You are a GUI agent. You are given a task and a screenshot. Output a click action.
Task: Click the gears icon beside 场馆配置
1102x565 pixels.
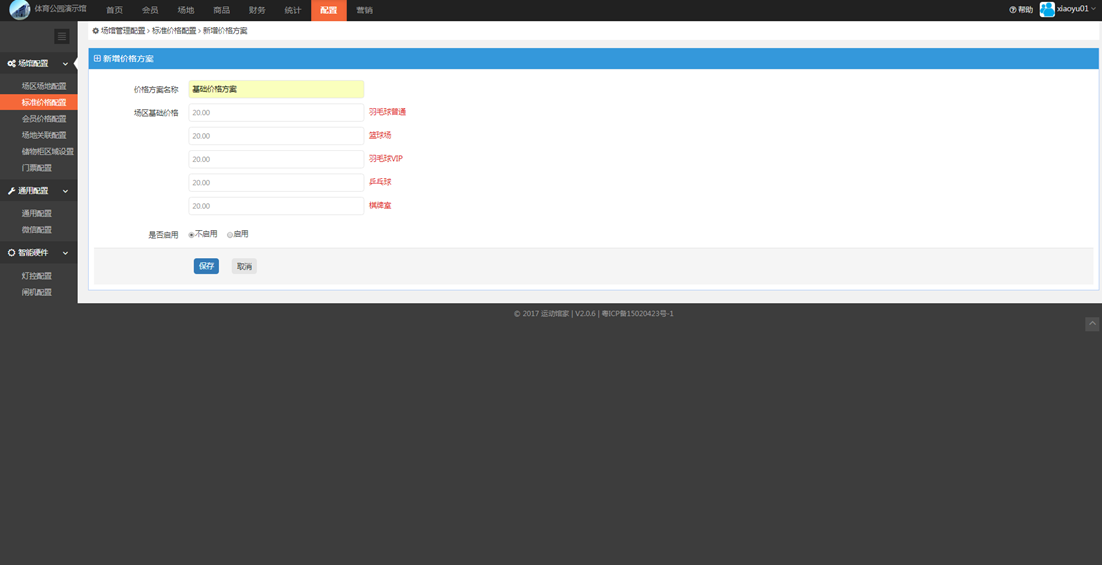[11, 63]
